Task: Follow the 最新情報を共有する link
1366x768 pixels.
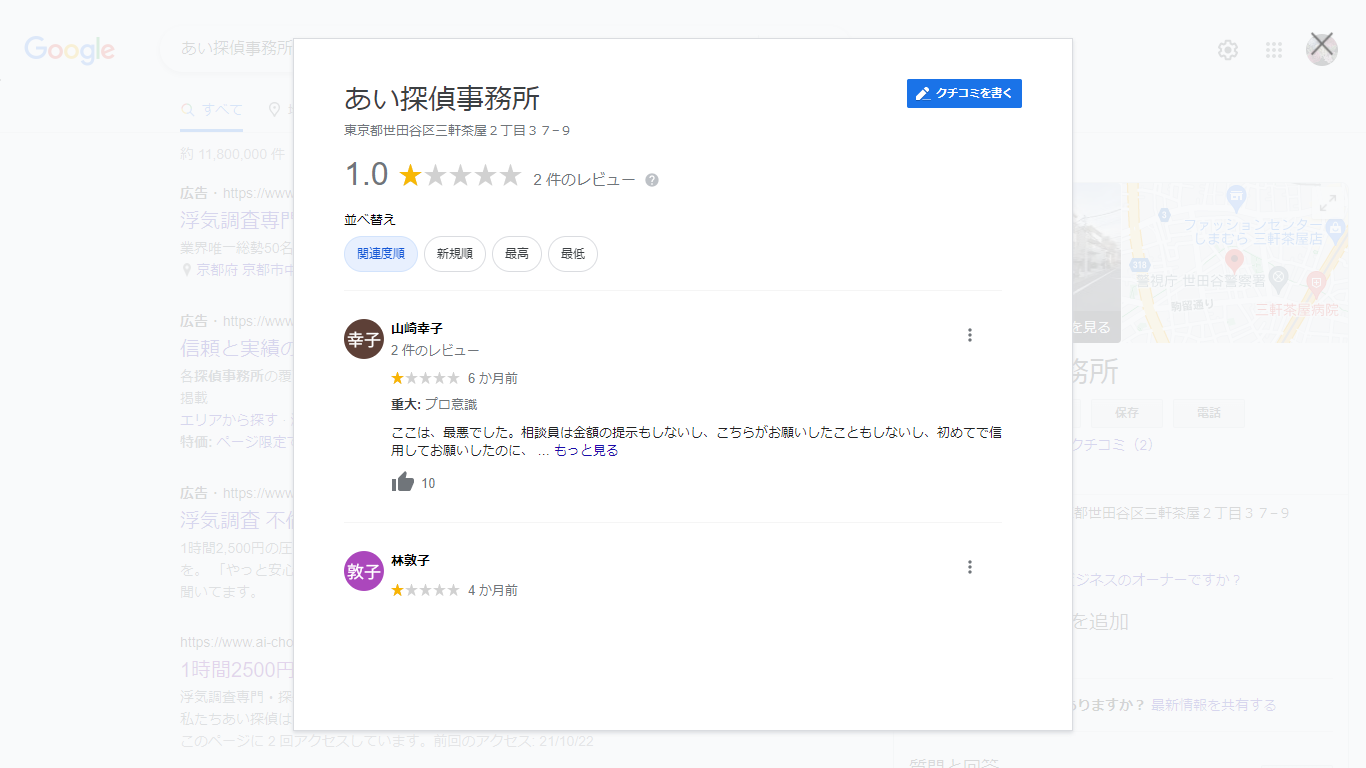Action: [x=1214, y=705]
